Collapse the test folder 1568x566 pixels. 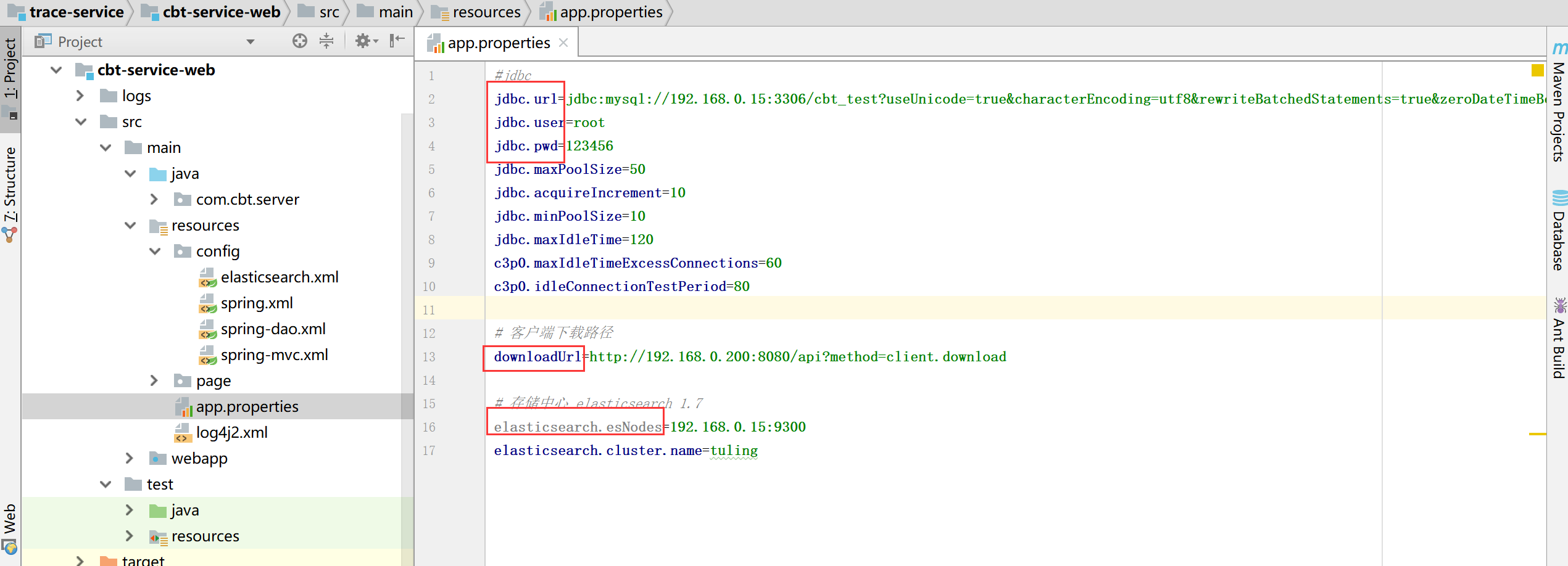[x=106, y=484]
